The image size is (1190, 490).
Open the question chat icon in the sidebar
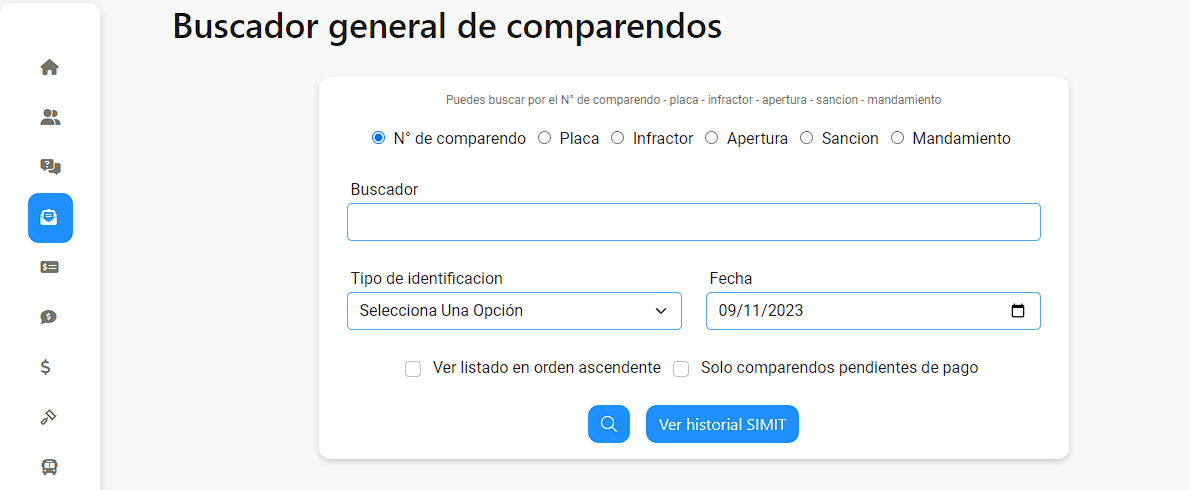(x=49, y=167)
